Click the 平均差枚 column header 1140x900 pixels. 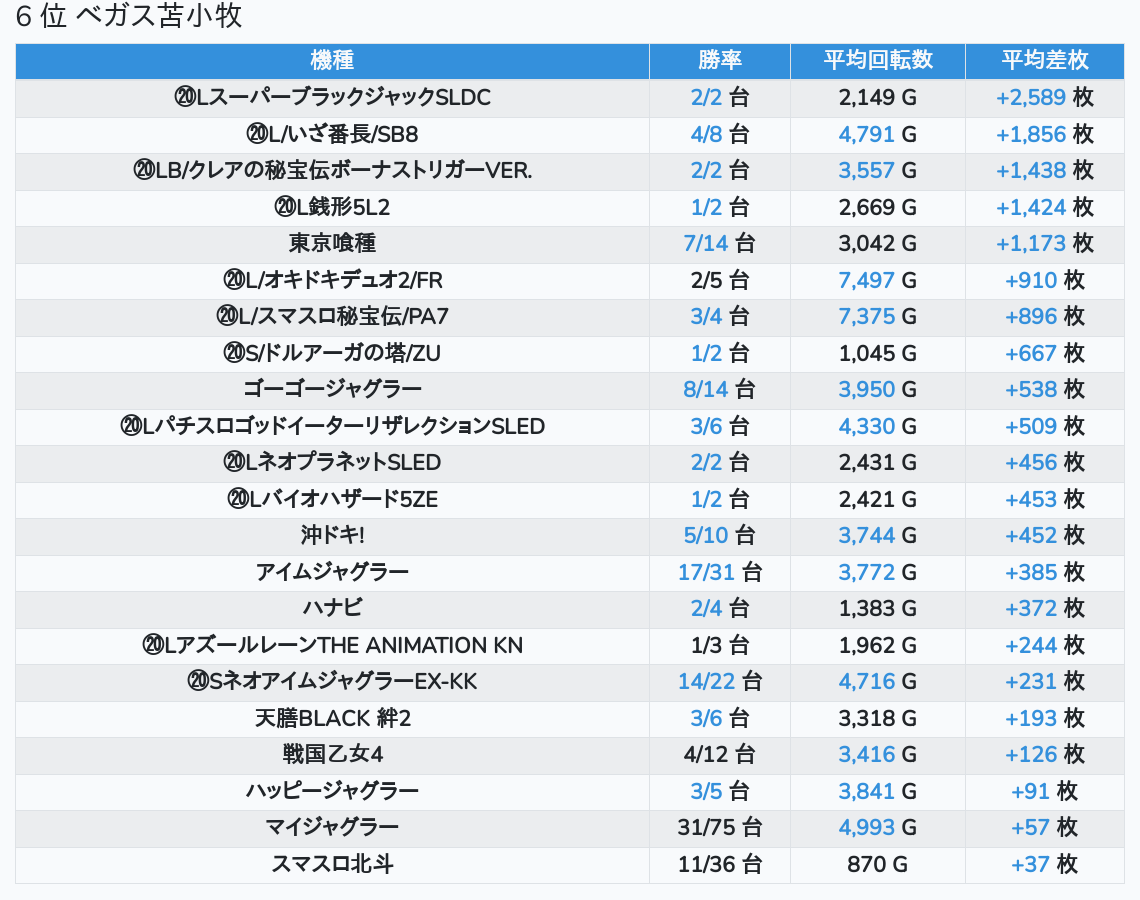coord(1044,60)
